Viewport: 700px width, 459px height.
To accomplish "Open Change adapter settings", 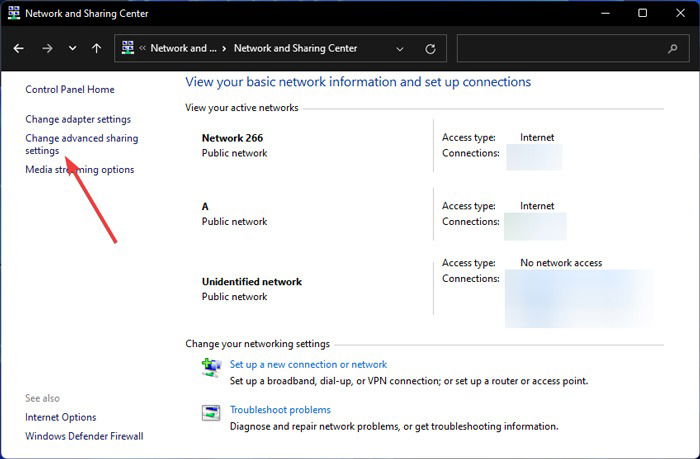I will coord(78,119).
